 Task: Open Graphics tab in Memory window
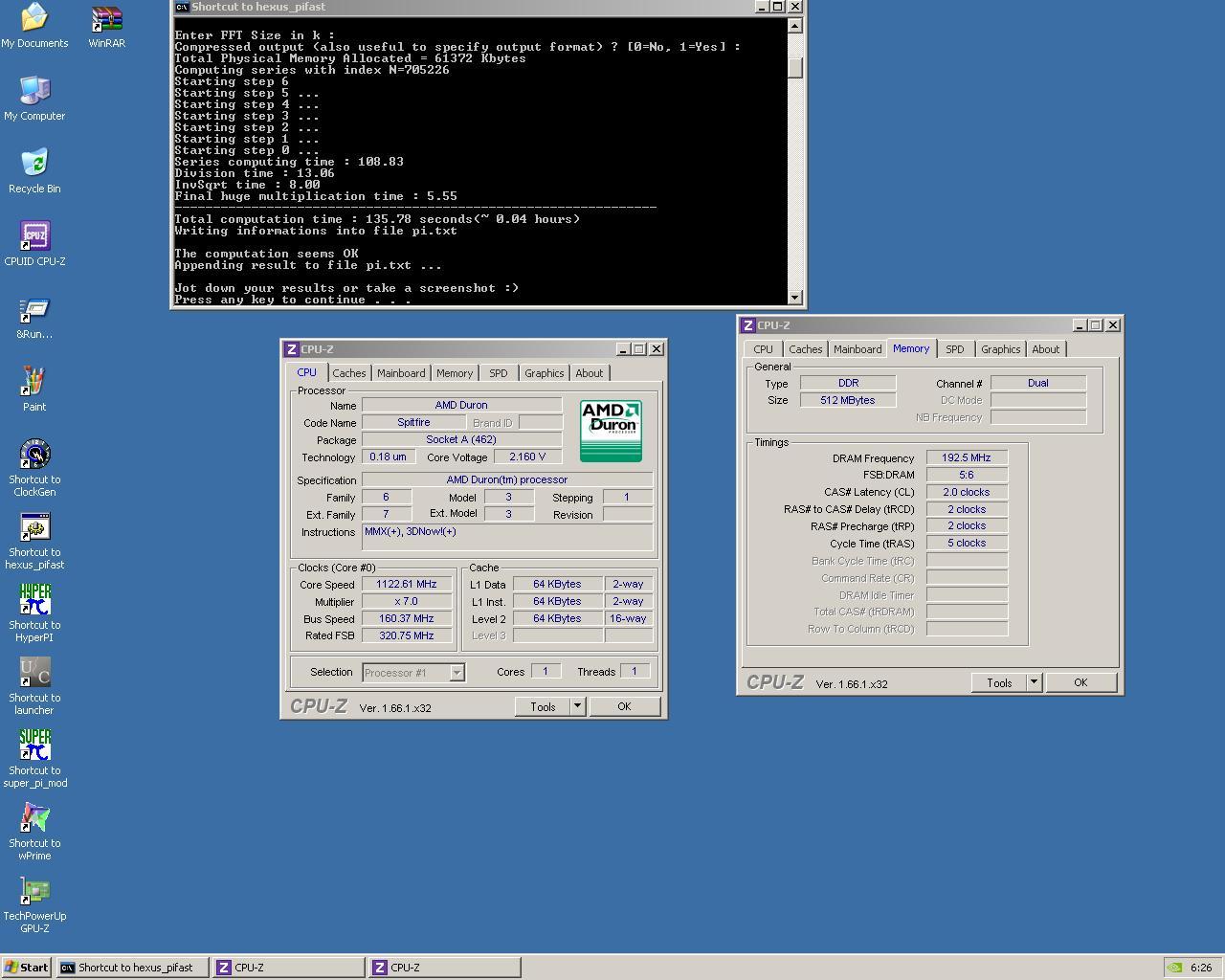(1000, 349)
